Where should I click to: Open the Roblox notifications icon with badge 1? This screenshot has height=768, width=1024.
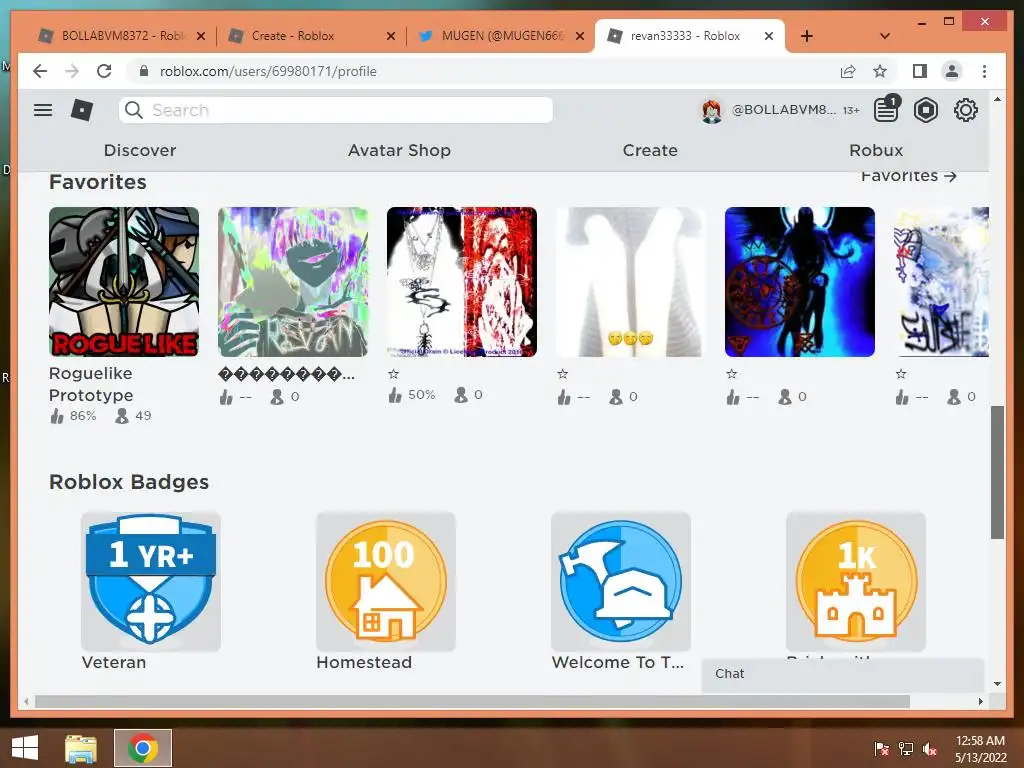(886, 109)
